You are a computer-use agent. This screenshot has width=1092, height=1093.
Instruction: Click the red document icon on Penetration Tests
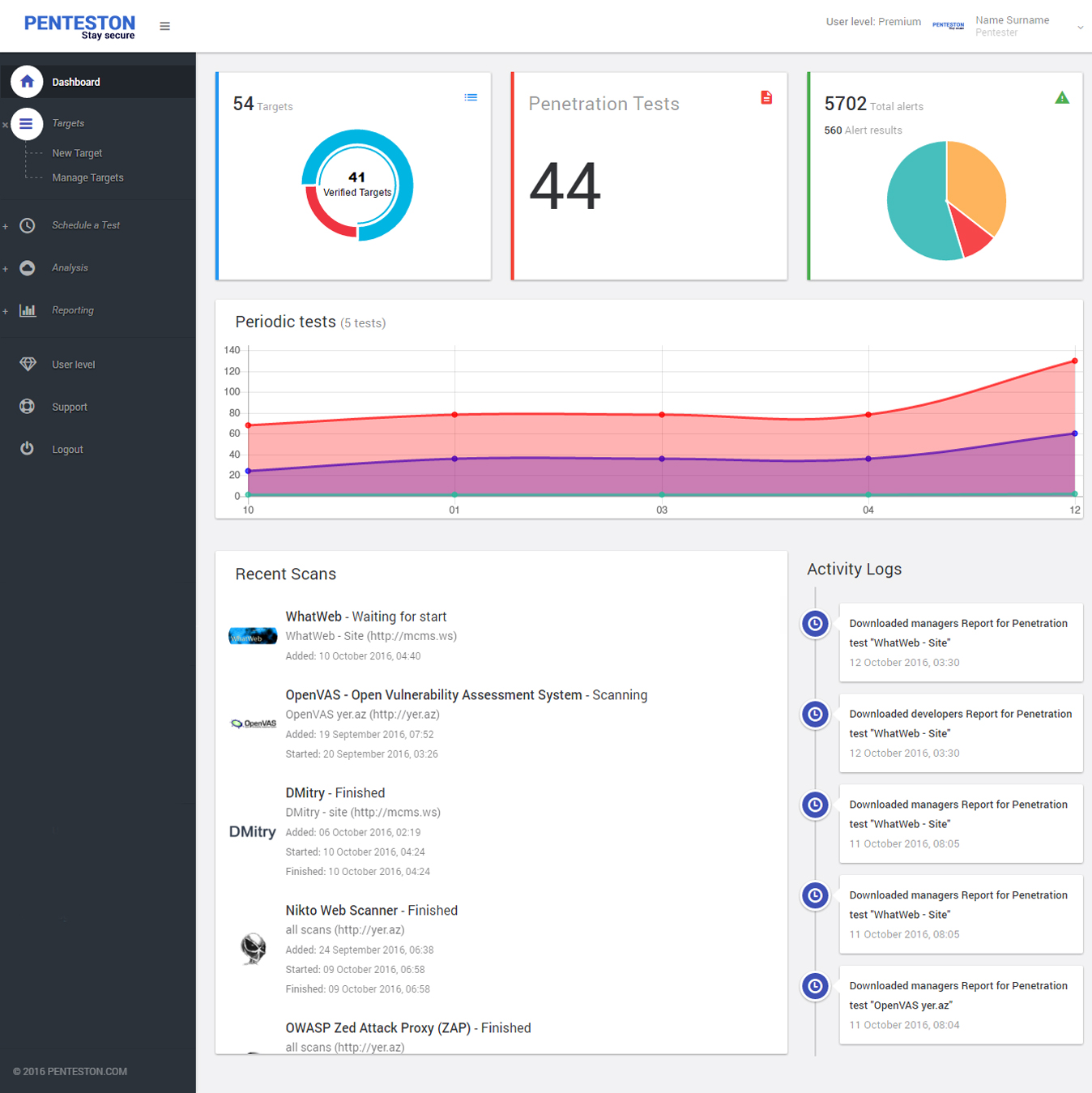click(766, 97)
